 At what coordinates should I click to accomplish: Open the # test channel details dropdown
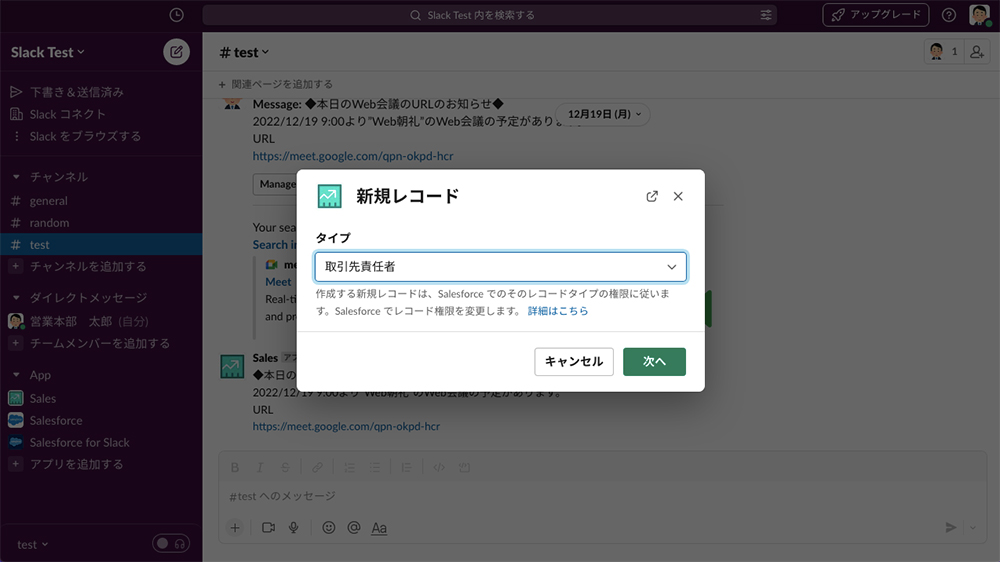(244, 52)
